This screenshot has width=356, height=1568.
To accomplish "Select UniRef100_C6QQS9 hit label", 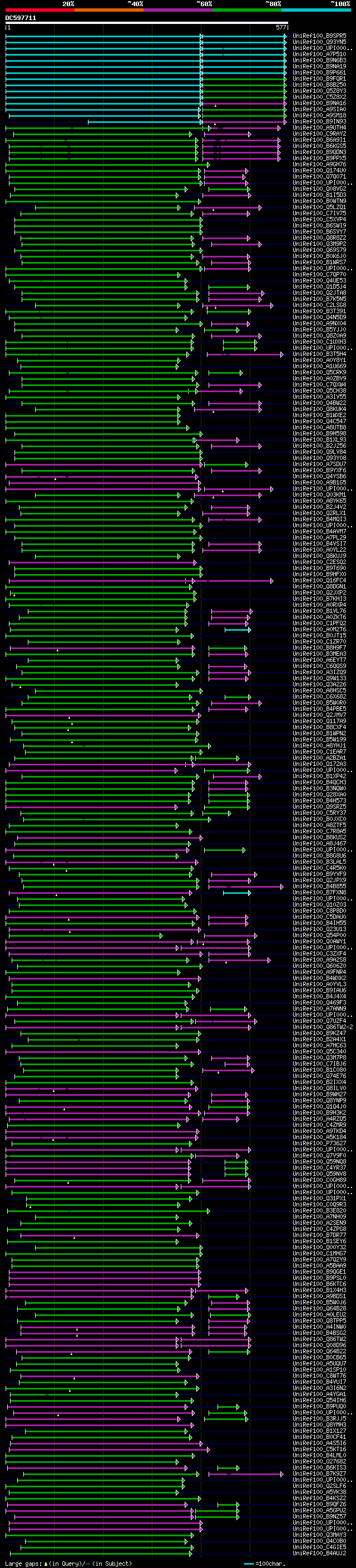I will [x=319, y=666].
